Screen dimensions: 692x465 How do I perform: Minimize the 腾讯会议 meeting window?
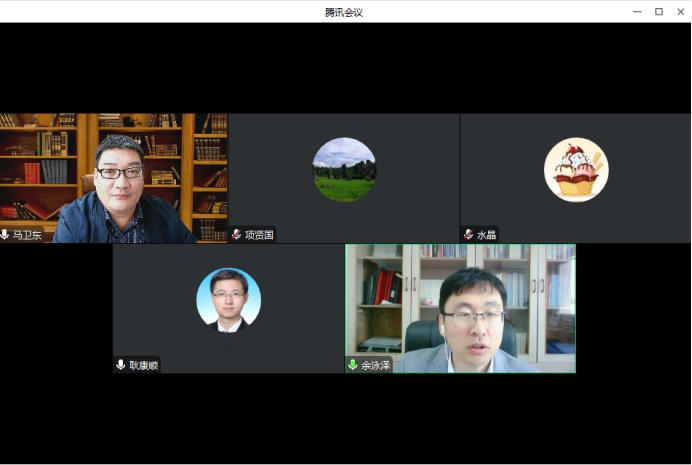coord(637,12)
